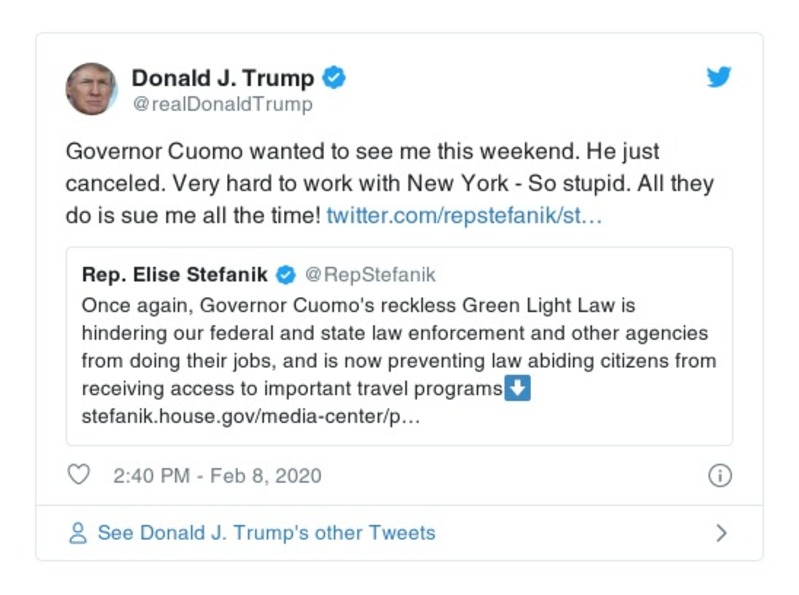Viewport: 799px width, 595px height.
Task: Select 'See Donald J. Trump's other Tweets'
Action: point(266,533)
